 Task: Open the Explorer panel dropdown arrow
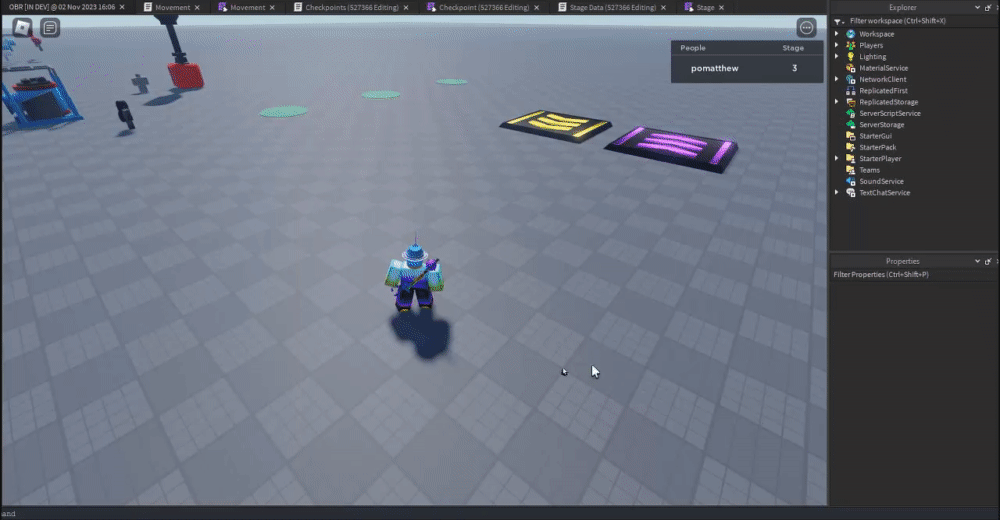[978, 7]
